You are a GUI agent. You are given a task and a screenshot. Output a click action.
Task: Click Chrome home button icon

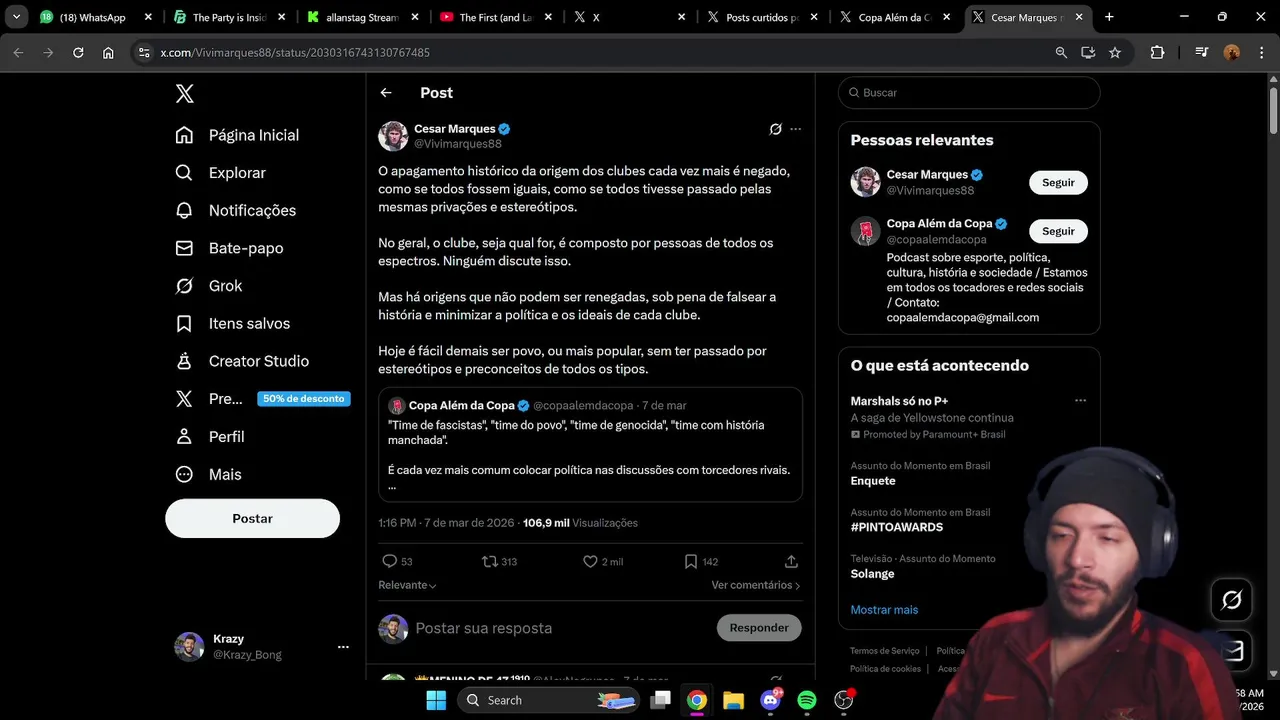pos(108,53)
